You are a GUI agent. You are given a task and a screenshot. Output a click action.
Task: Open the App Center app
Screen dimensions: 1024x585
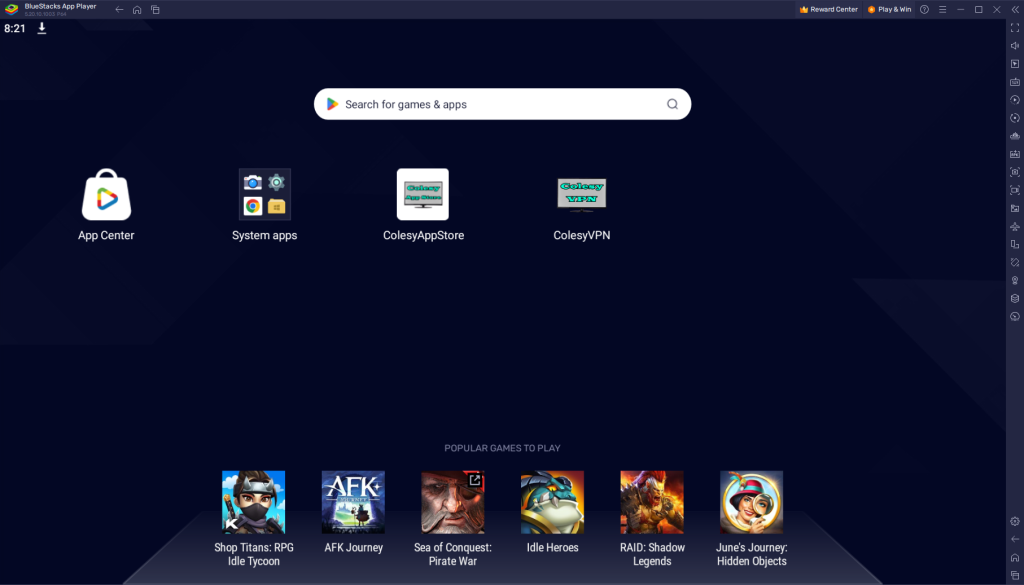(106, 195)
